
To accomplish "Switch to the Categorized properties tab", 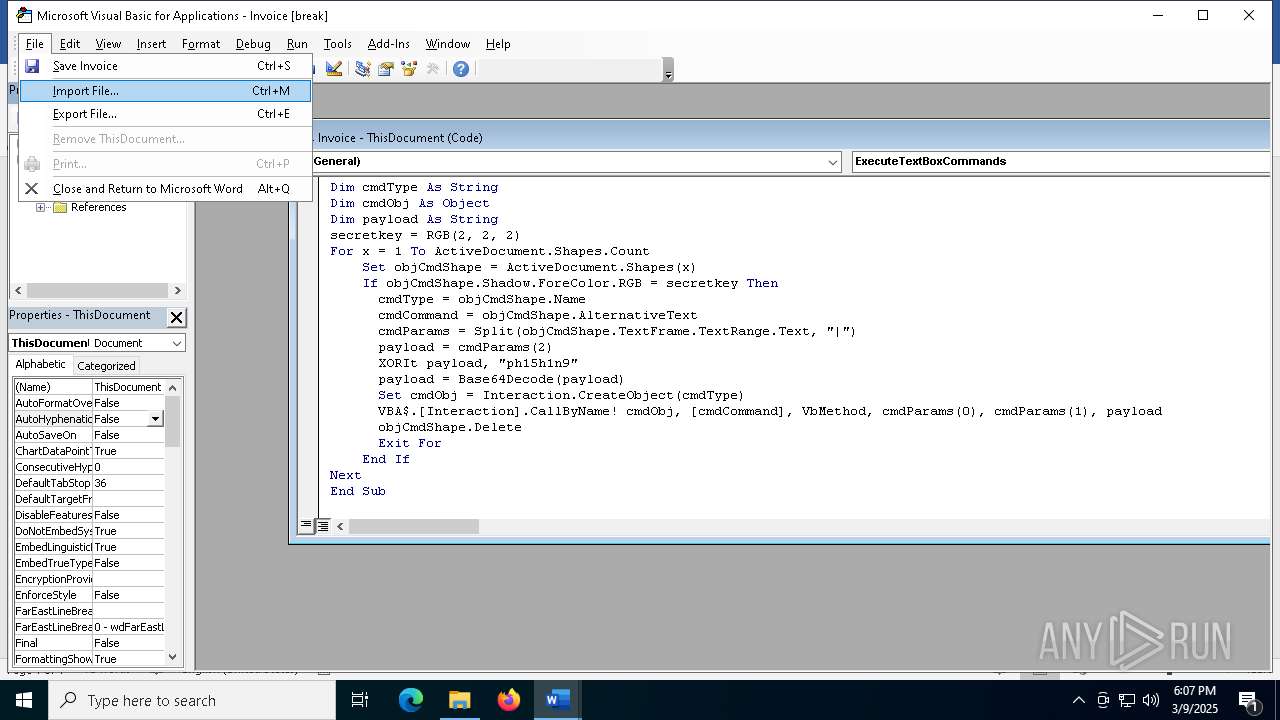I will [106, 366].
